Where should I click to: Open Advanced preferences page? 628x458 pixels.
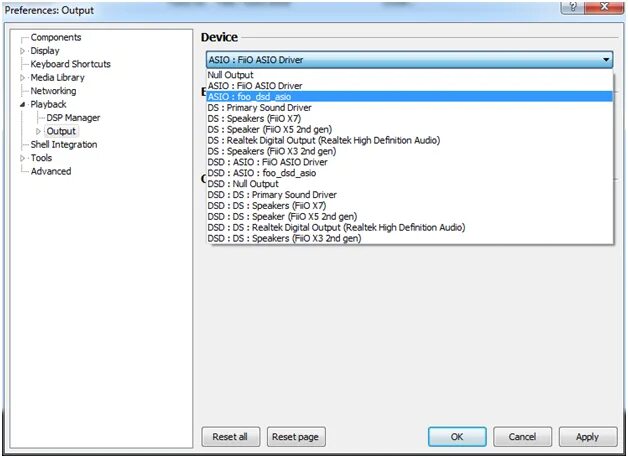click(x=51, y=171)
